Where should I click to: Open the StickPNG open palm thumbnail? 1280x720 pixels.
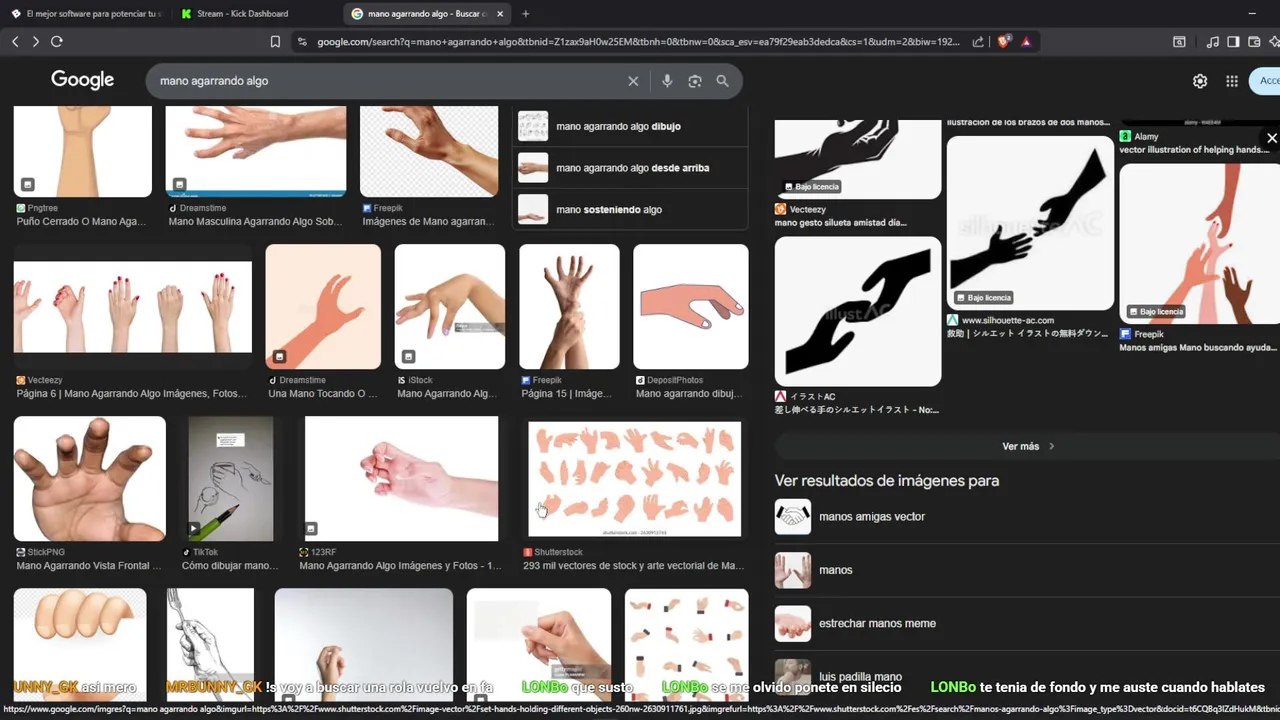pos(90,479)
